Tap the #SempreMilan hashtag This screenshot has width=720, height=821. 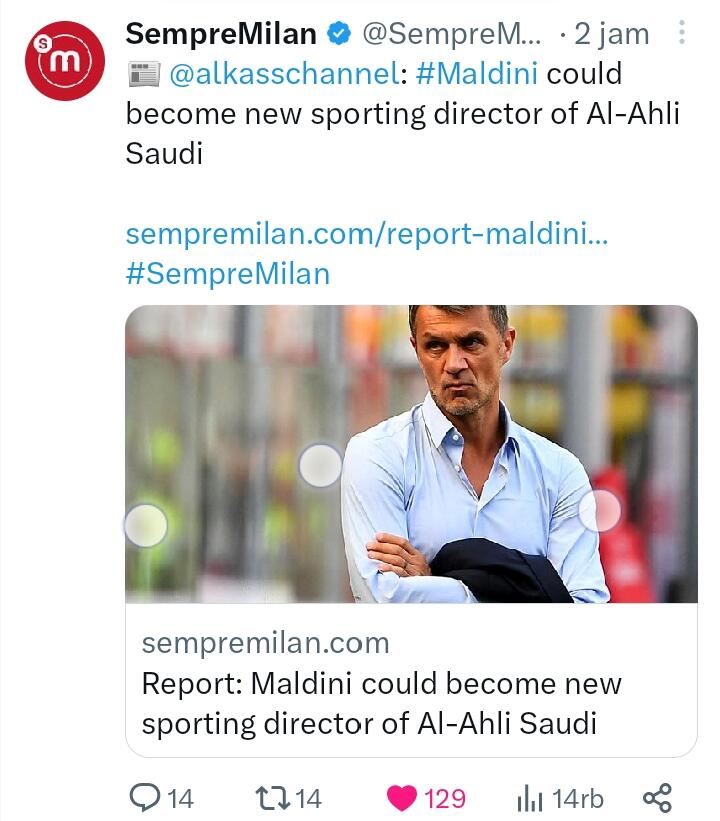click(x=228, y=273)
